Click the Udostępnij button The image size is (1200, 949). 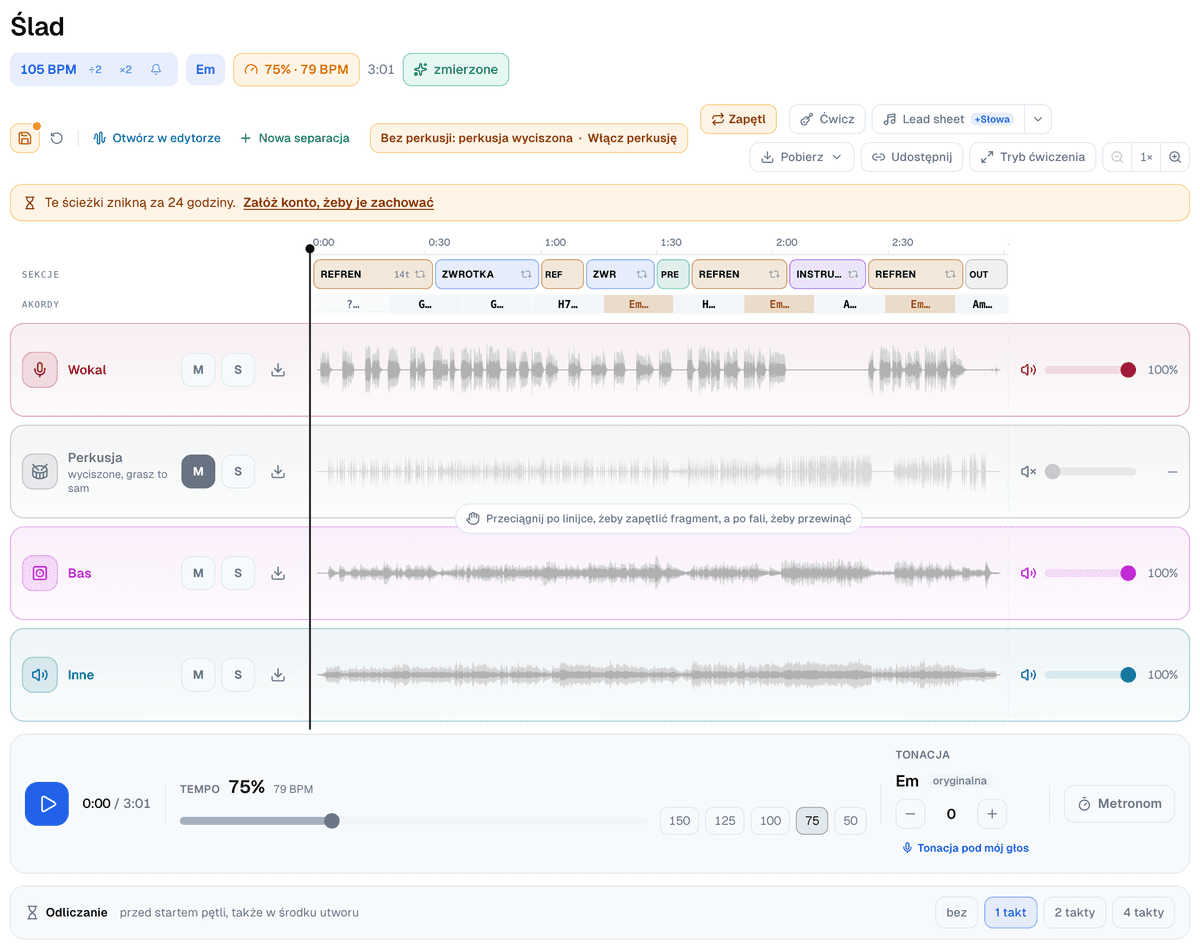912,157
